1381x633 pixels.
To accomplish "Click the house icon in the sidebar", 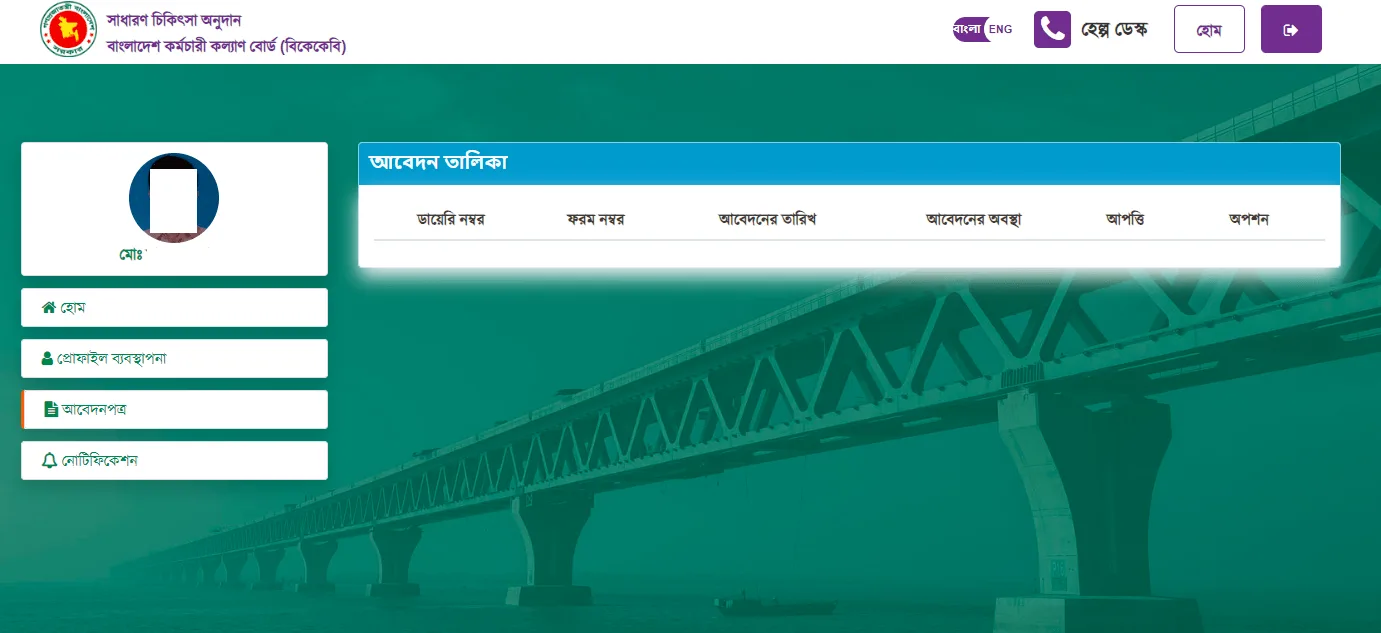I will pos(48,308).
